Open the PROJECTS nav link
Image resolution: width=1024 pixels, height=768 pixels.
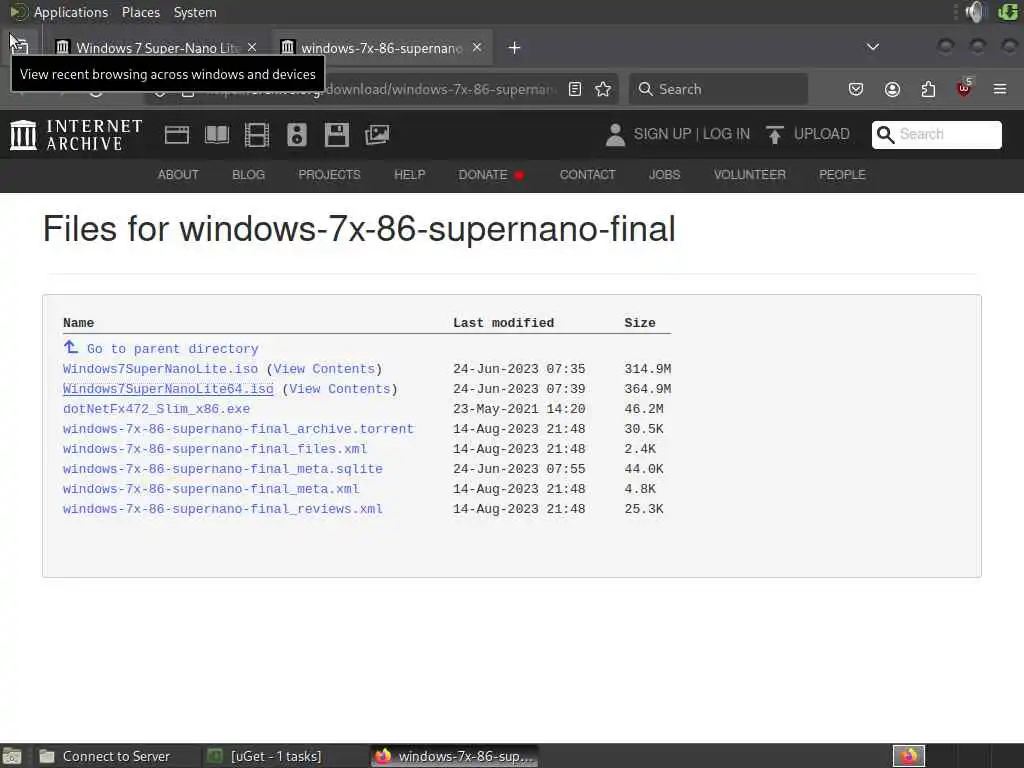tap(329, 174)
